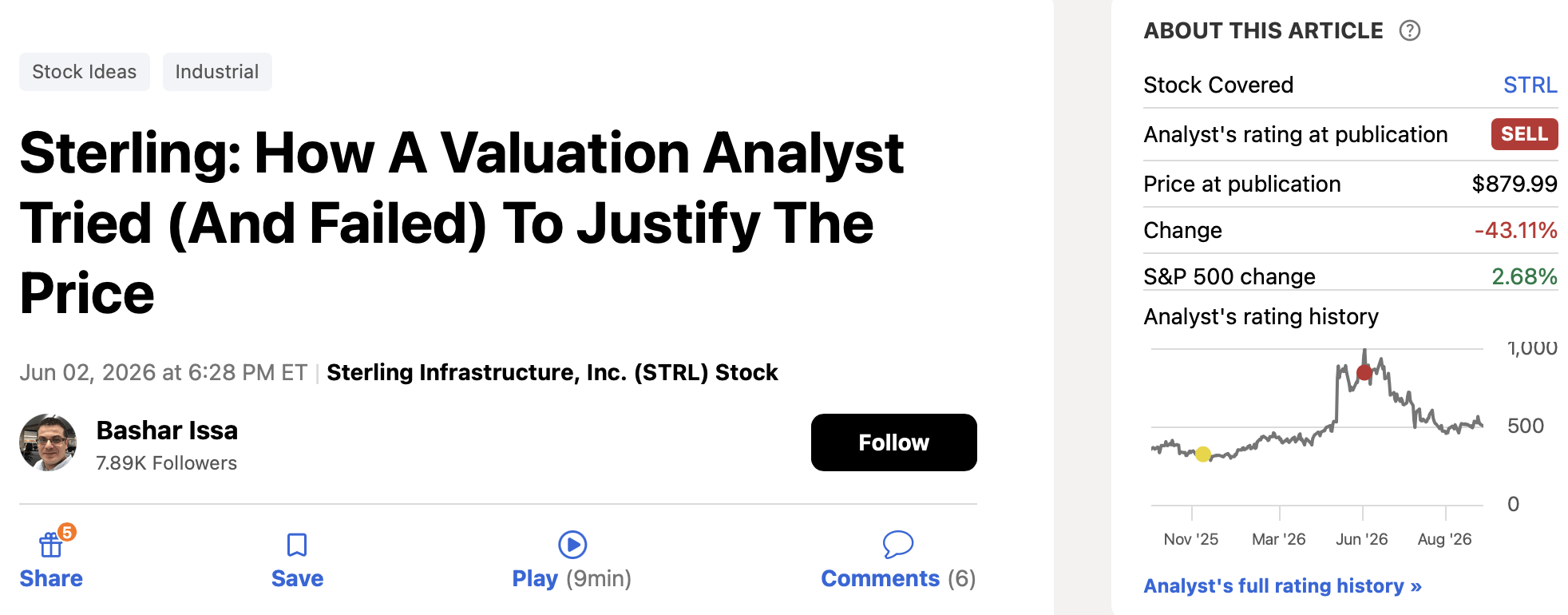Screen dimensions: 1568x615
Task: Open Analyst's full rating history link
Action: pyautogui.click(x=1282, y=585)
